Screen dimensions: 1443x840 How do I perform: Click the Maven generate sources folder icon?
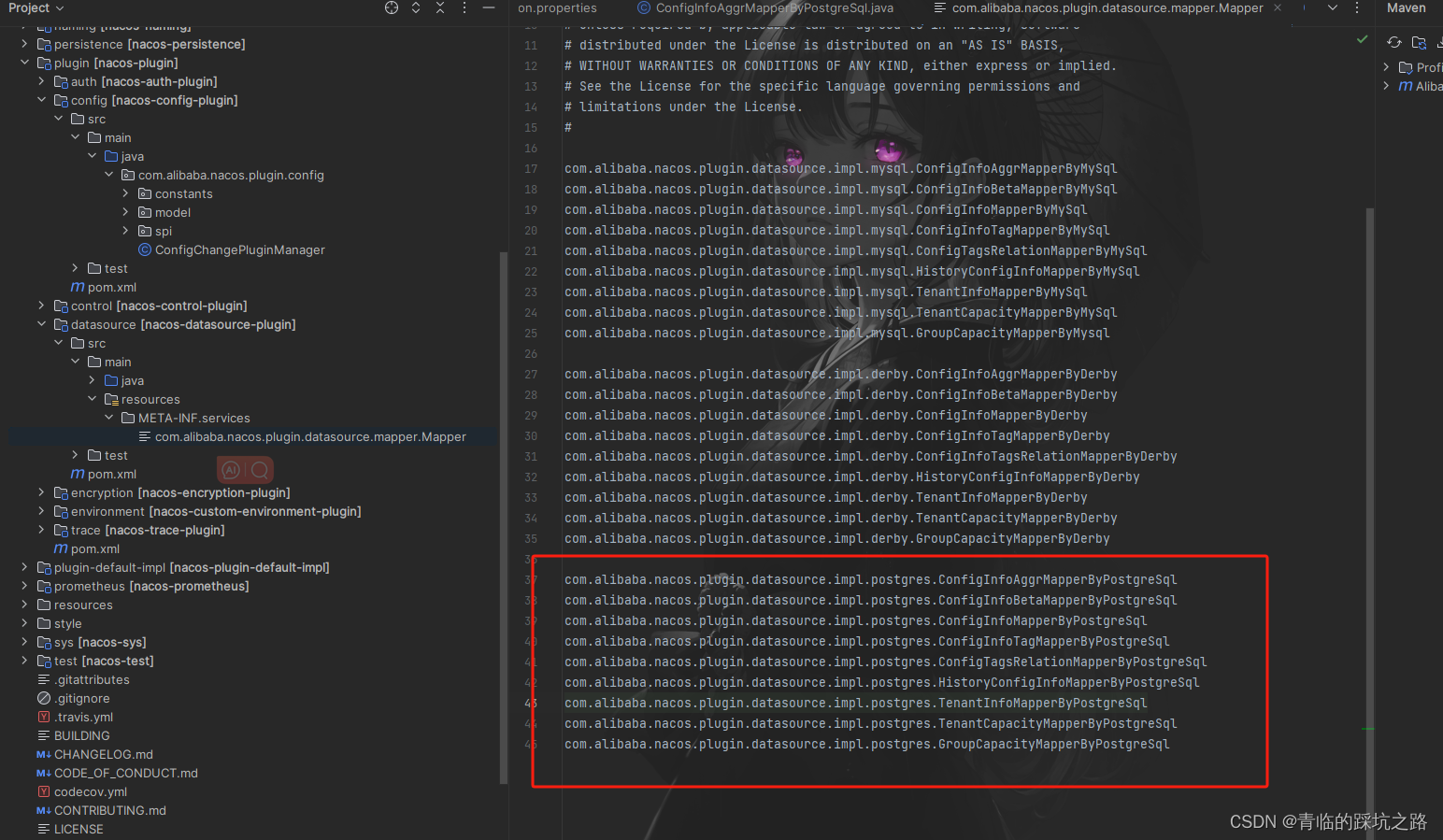(1419, 42)
